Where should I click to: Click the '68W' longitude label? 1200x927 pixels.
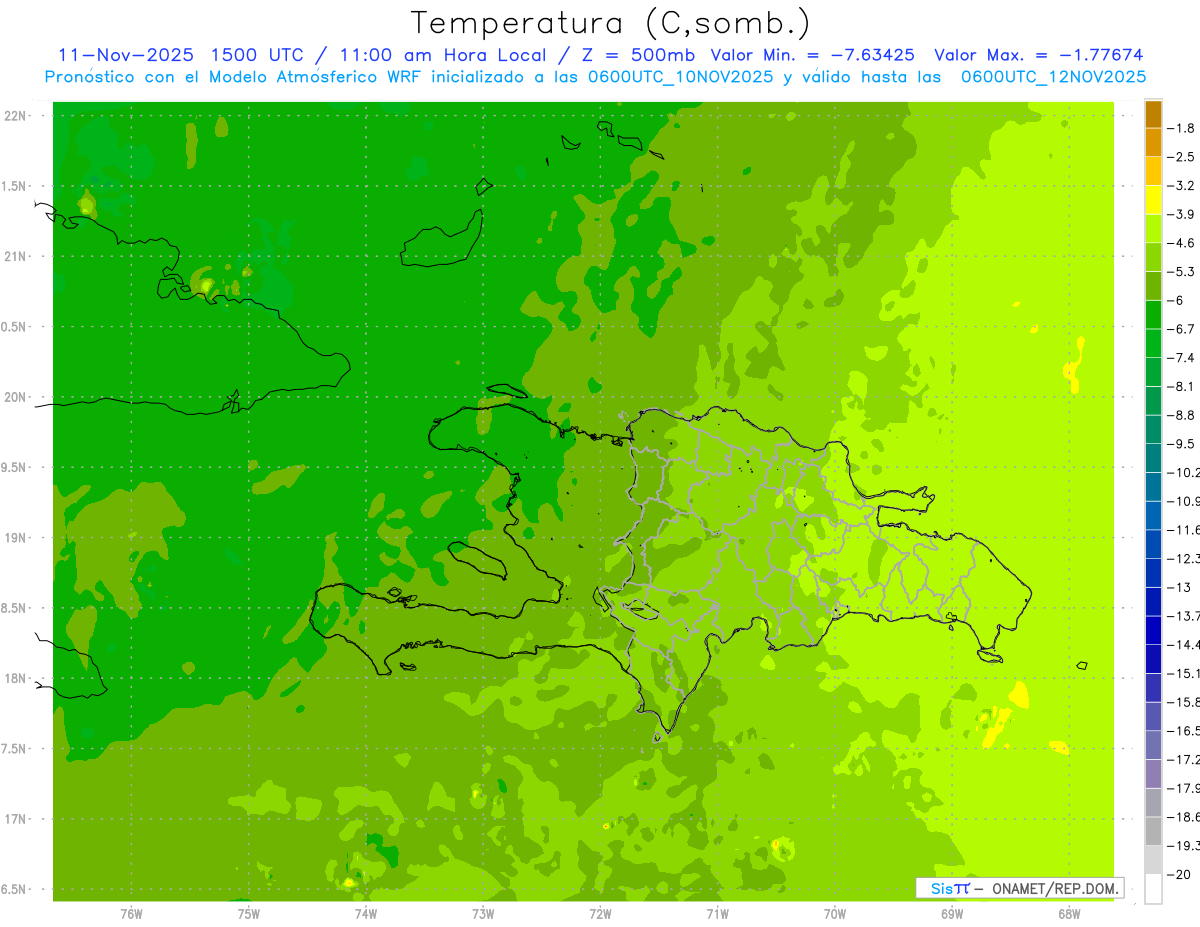coord(1069,914)
